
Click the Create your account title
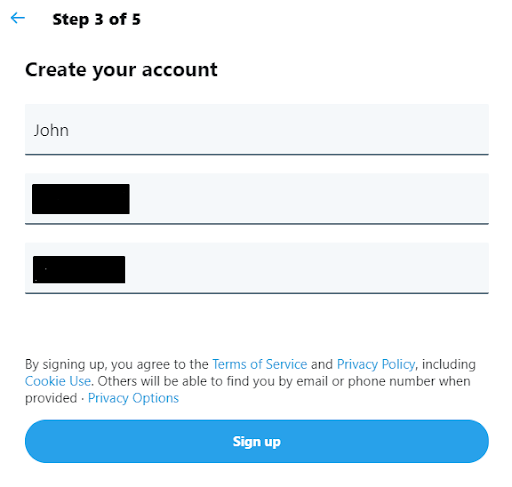(121, 70)
